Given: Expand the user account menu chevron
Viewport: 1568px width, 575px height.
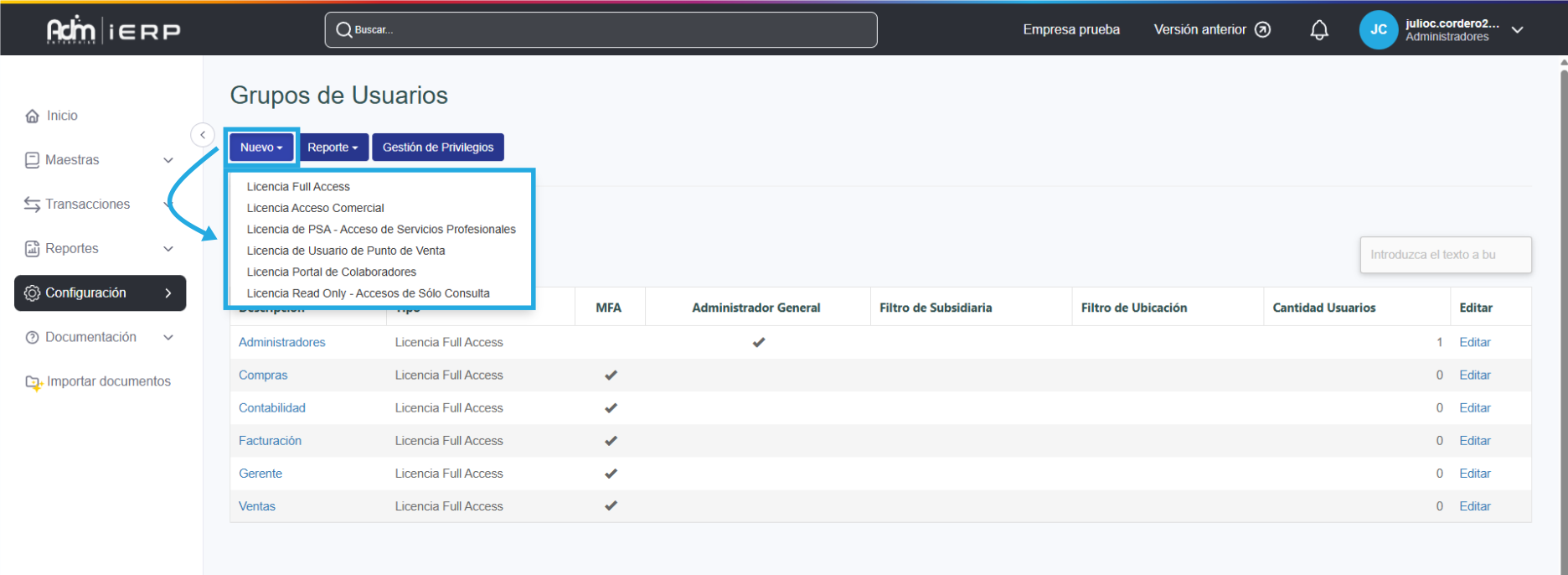Looking at the screenshot, I should click(x=1517, y=30).
